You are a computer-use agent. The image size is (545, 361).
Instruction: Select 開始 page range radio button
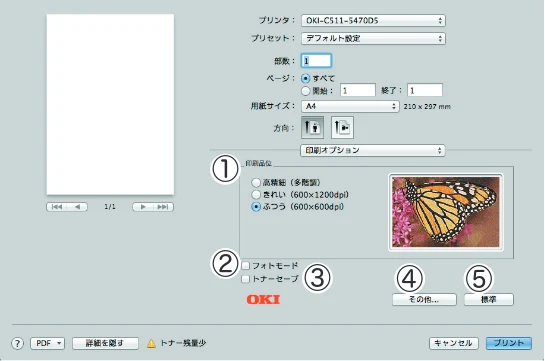(x=305, y=91)
